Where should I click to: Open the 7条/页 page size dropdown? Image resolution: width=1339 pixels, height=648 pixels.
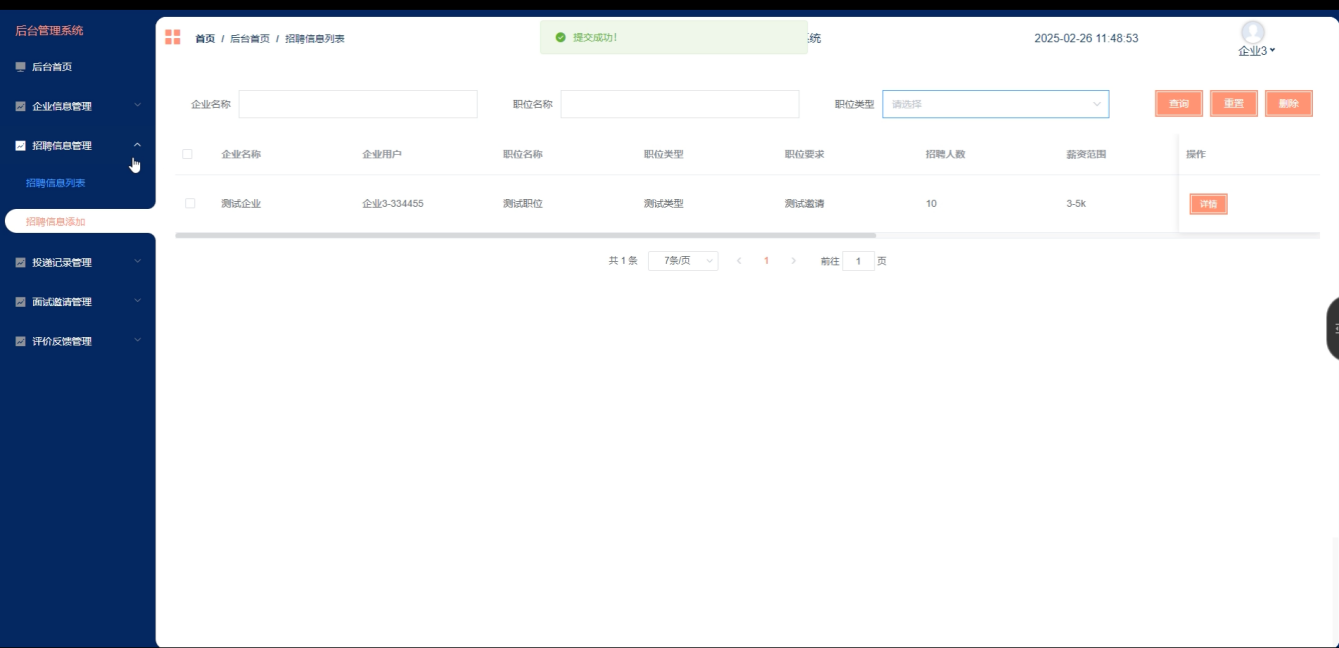(683, 261)
